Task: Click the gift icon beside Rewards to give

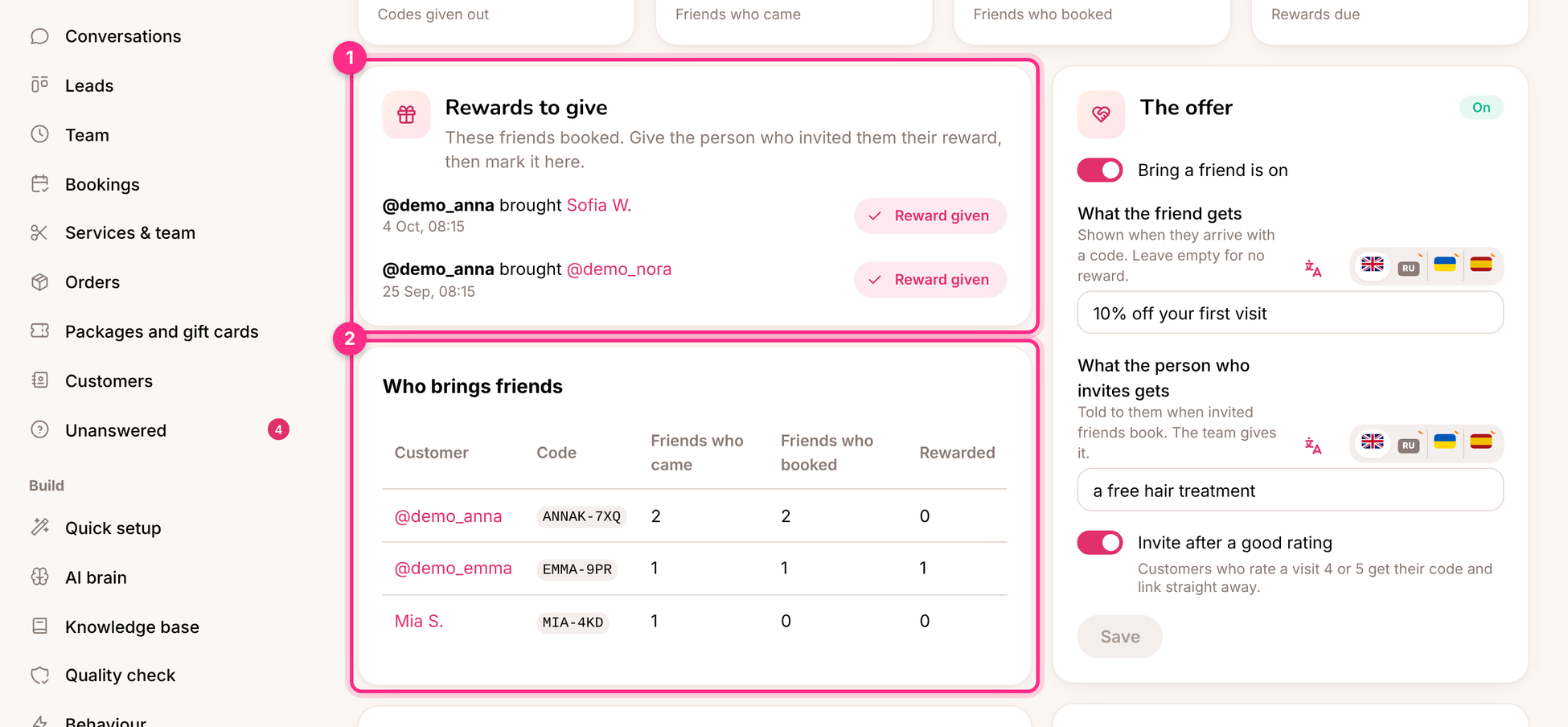Action: click(406, 115)
